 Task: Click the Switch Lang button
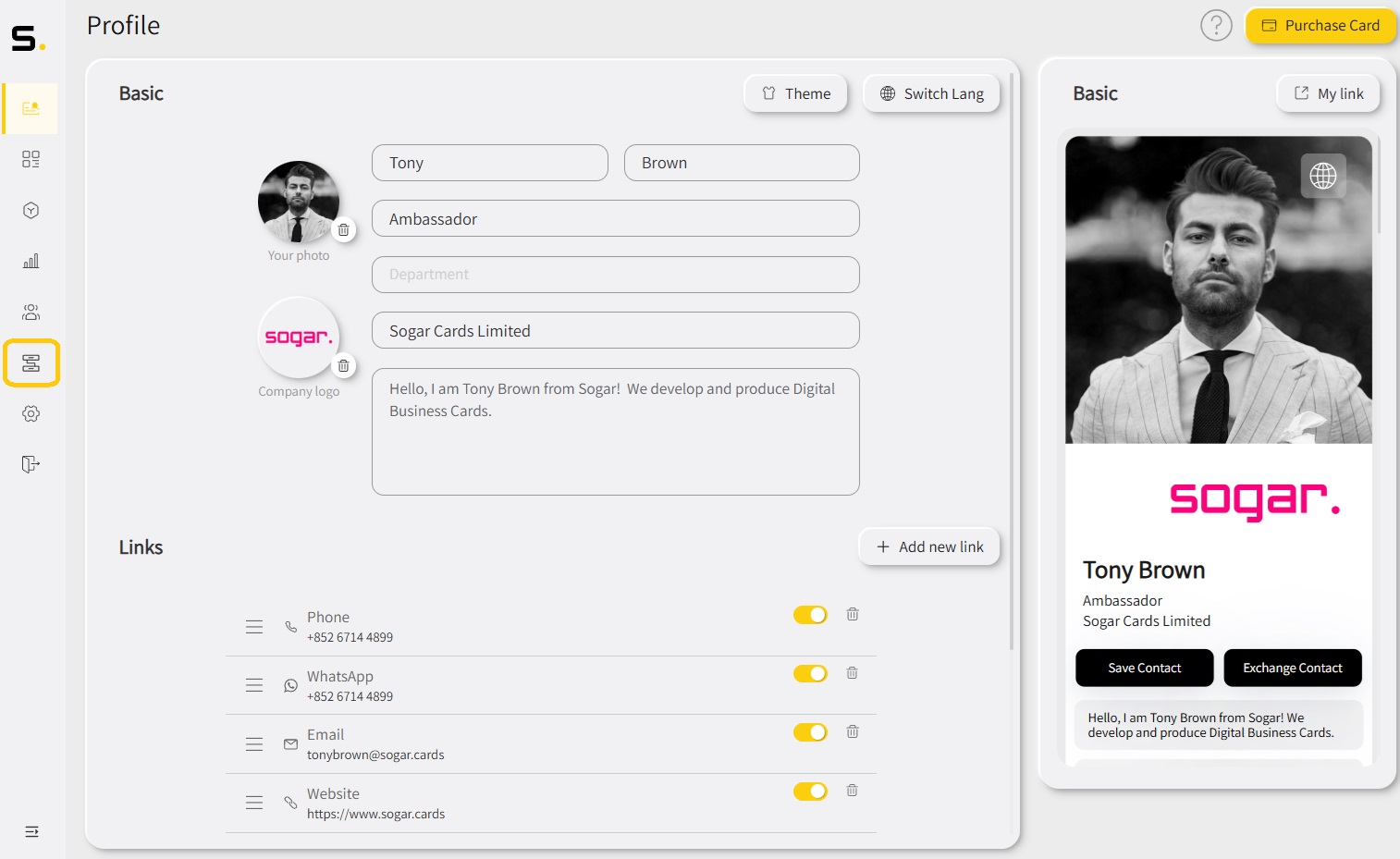931,93
